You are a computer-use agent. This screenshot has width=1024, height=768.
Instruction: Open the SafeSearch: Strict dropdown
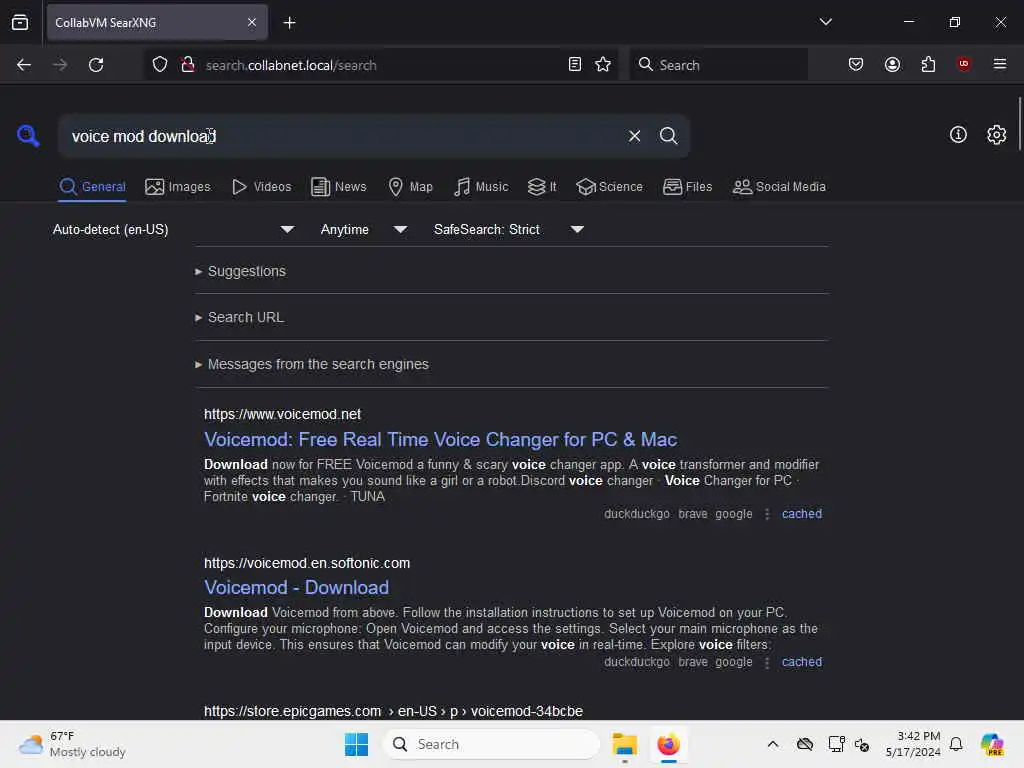[509, 229]
